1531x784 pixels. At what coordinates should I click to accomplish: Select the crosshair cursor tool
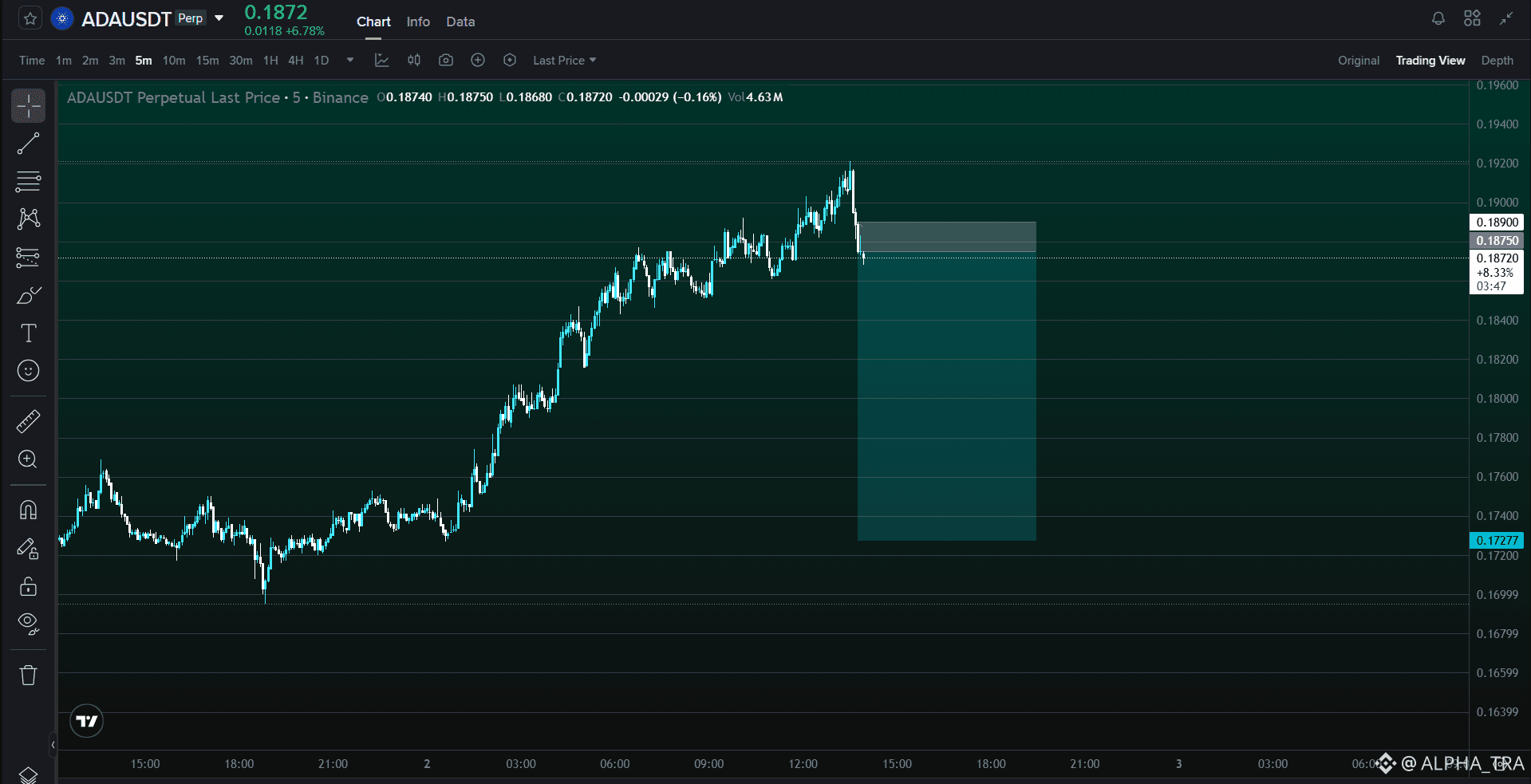[x=29, y=105]
